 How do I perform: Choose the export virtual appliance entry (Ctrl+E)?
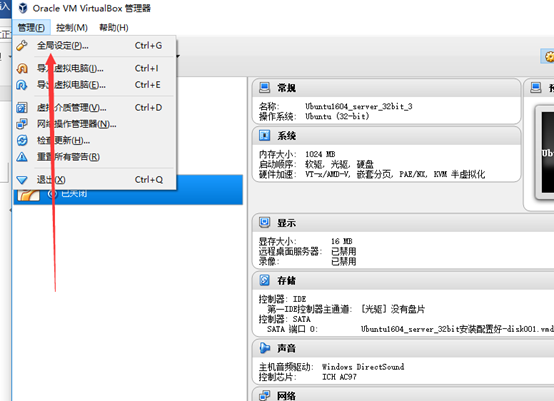(95, 85)
